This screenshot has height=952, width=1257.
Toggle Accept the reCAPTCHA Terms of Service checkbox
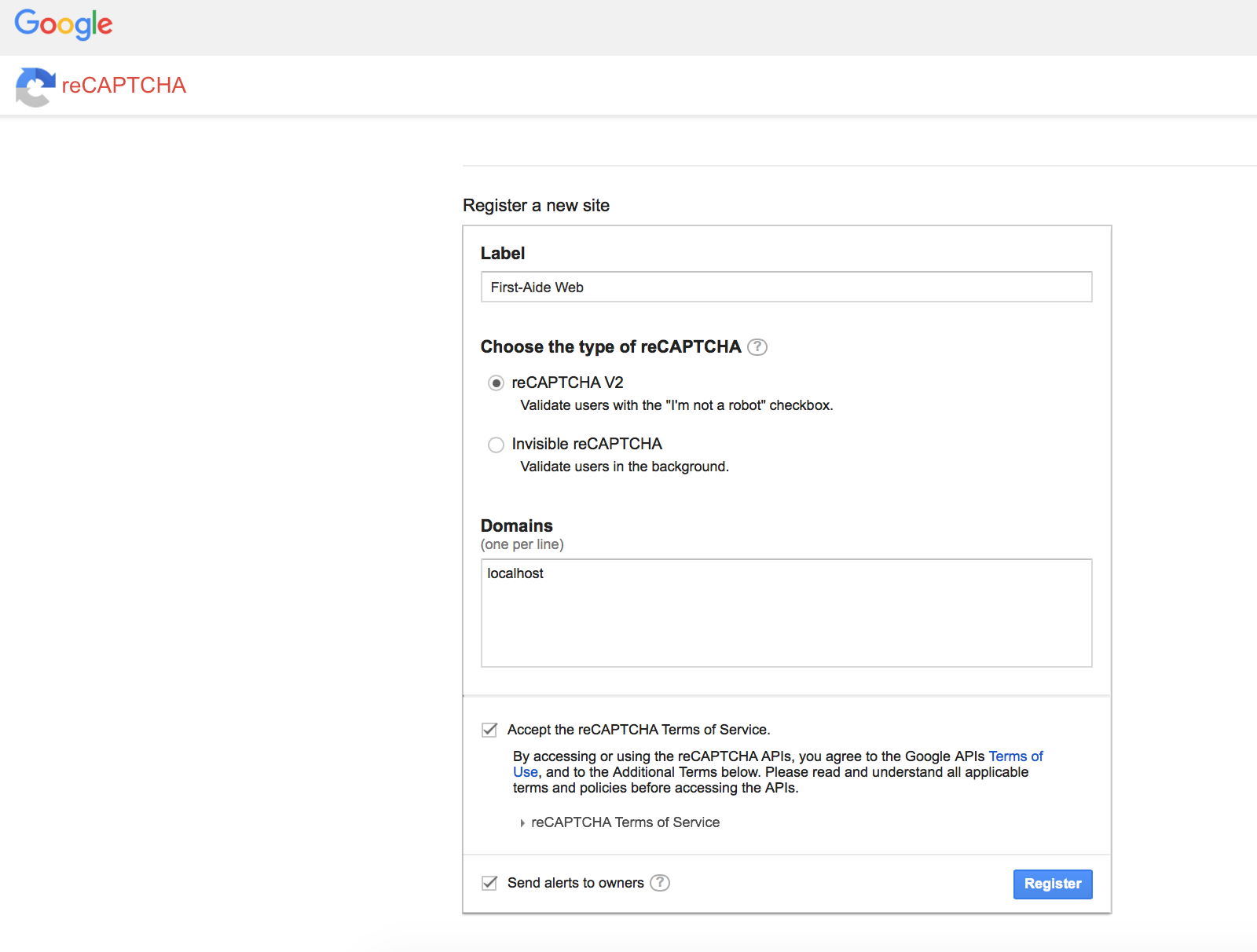point(489,730)
